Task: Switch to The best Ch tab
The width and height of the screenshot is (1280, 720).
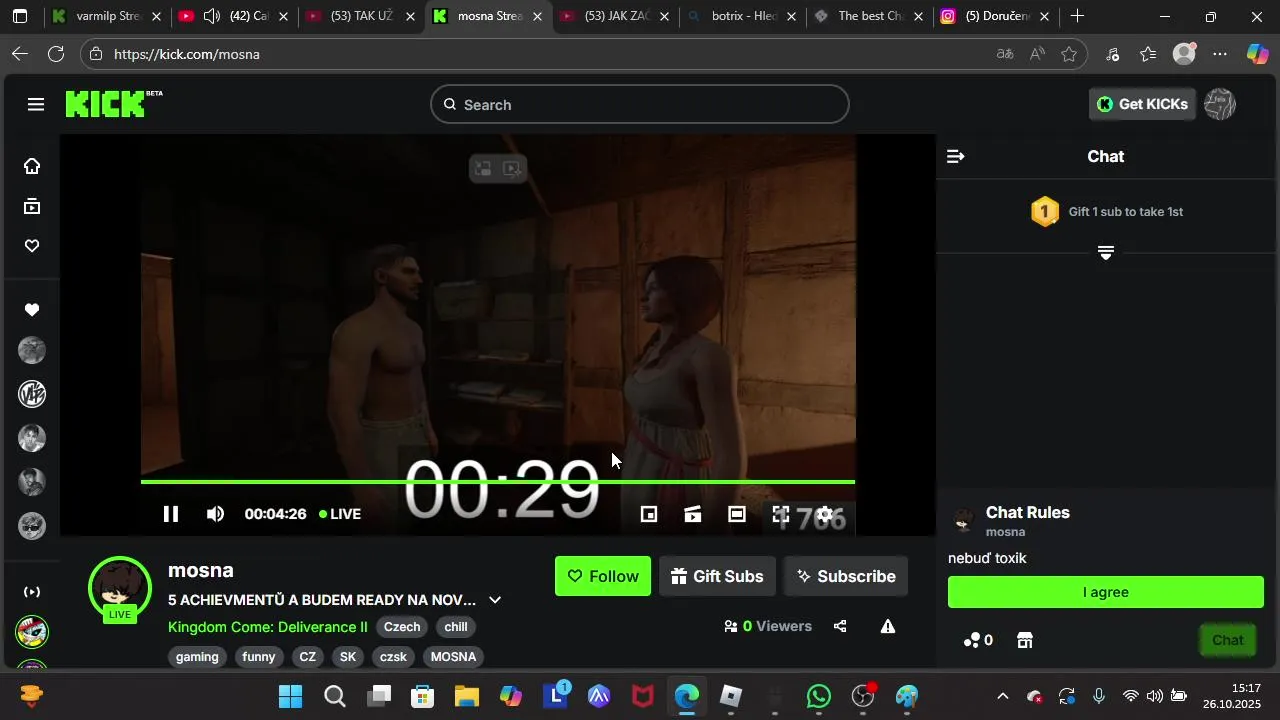Action: point(870,17)
